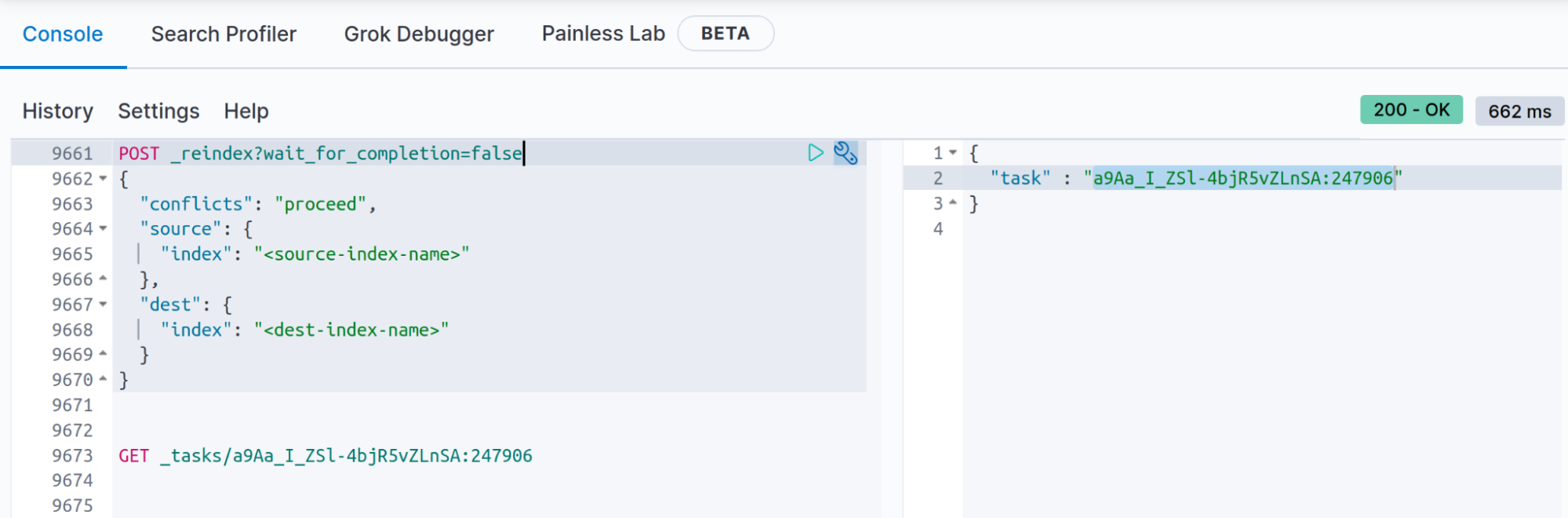Go to the Grok Debugger tab
The height and width of the screenshot is (518, 1568).
click(x=419, y=35)
